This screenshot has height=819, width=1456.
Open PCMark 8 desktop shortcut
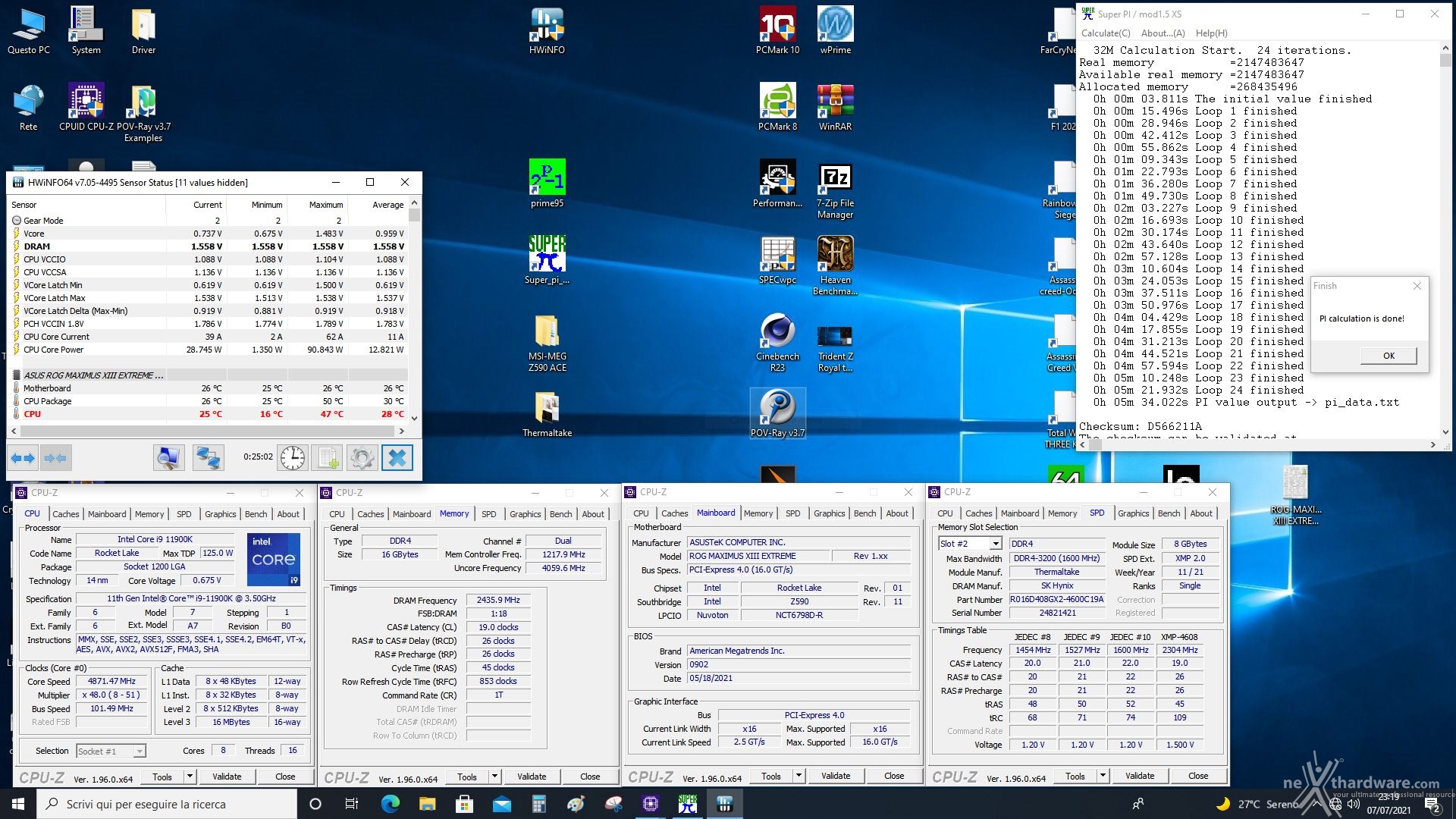tap(777, 107)
